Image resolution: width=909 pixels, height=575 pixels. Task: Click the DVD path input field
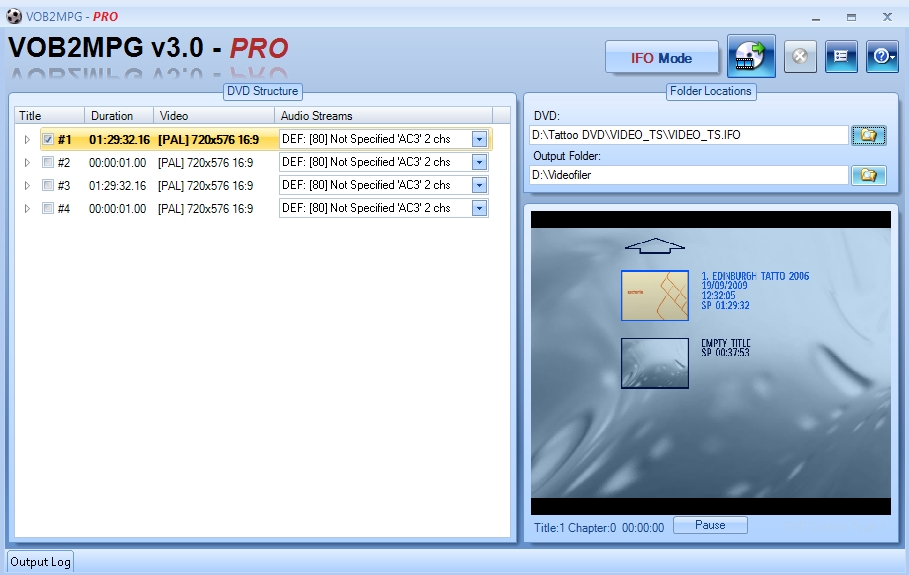coord(689,135)
